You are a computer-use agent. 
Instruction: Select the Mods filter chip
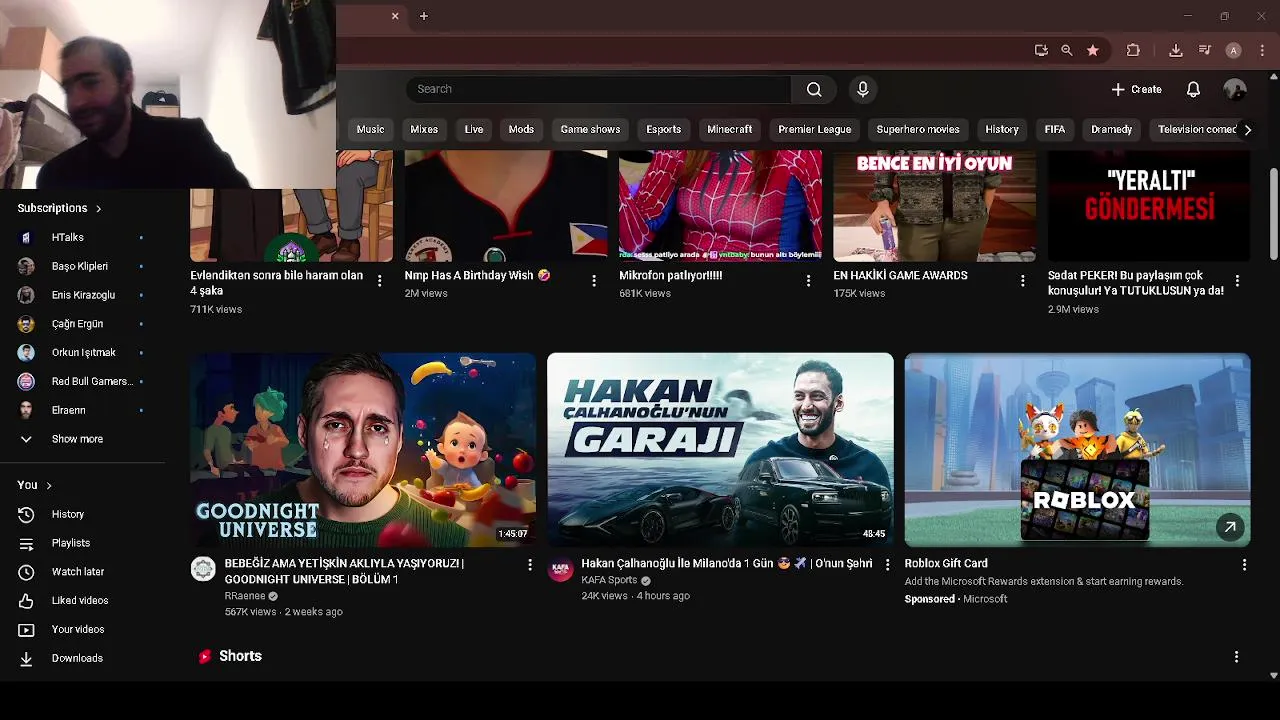[x=521, y=129]
